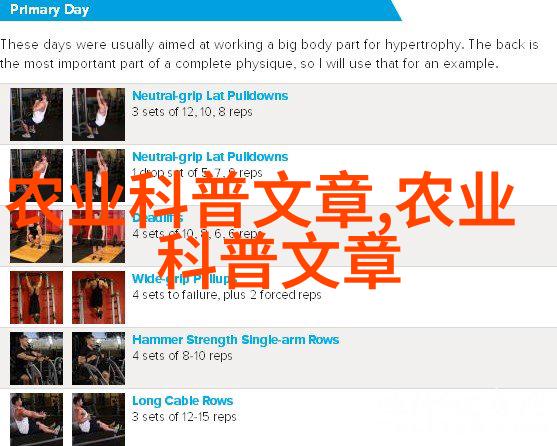557x446 pixels.
Task: Open the second Neutral-grip Lat Pulldowns link
Action: pyautogui.click(x=210, y=157)
